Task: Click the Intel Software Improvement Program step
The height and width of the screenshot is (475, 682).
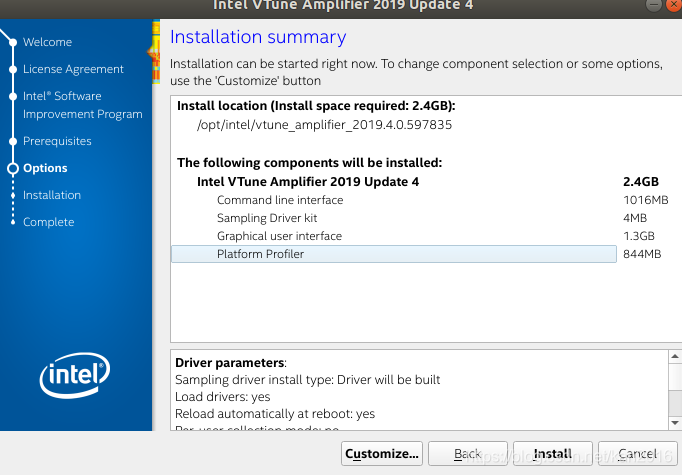Action: coord(83,105)
